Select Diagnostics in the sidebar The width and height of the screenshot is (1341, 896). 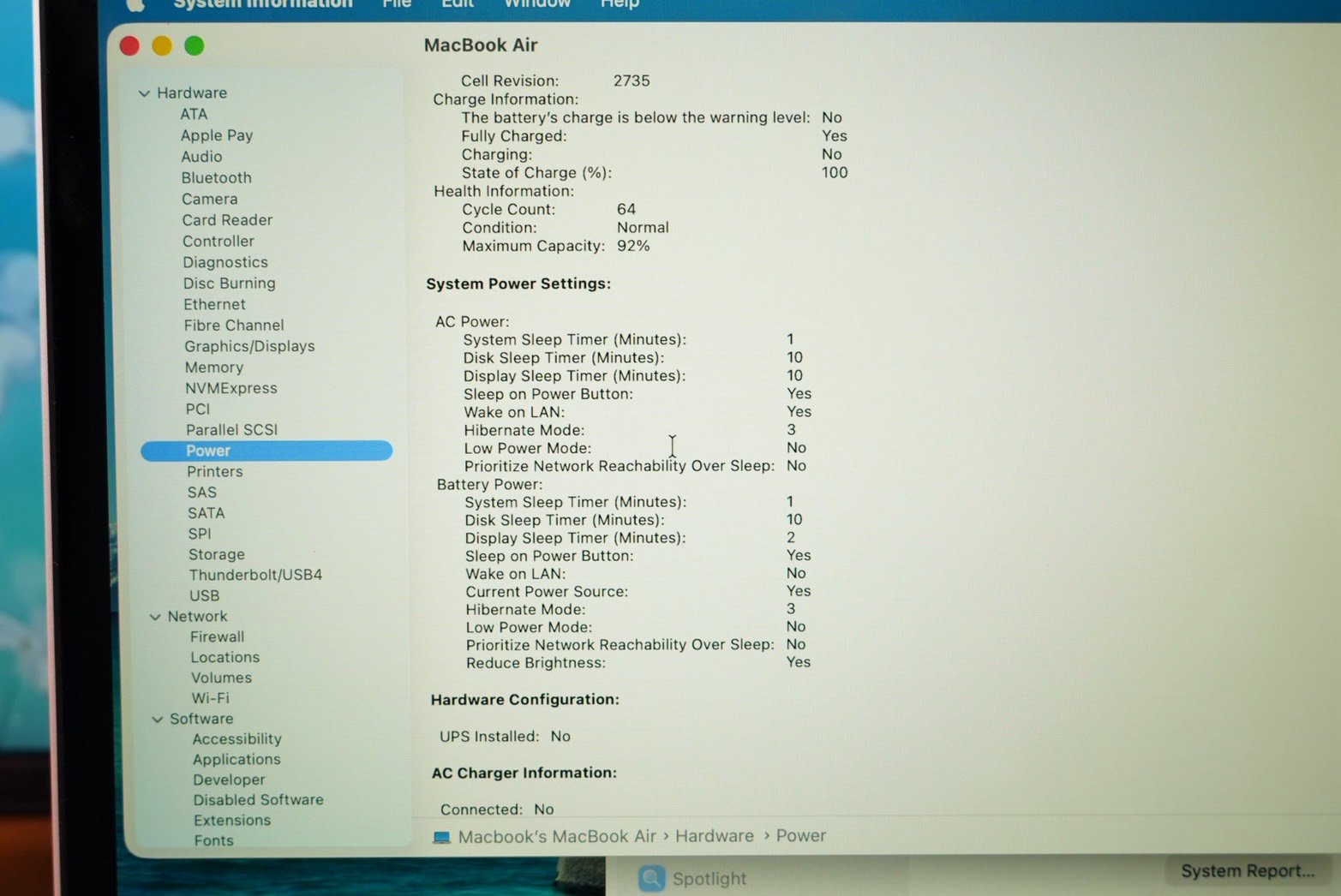click(x=225, y=263)
